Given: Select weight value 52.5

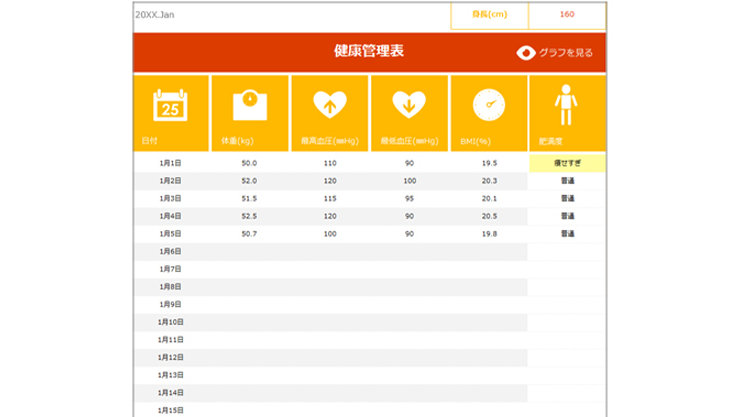Looking at the screenshot, I should pyautogui.click(x=249, y=216).
